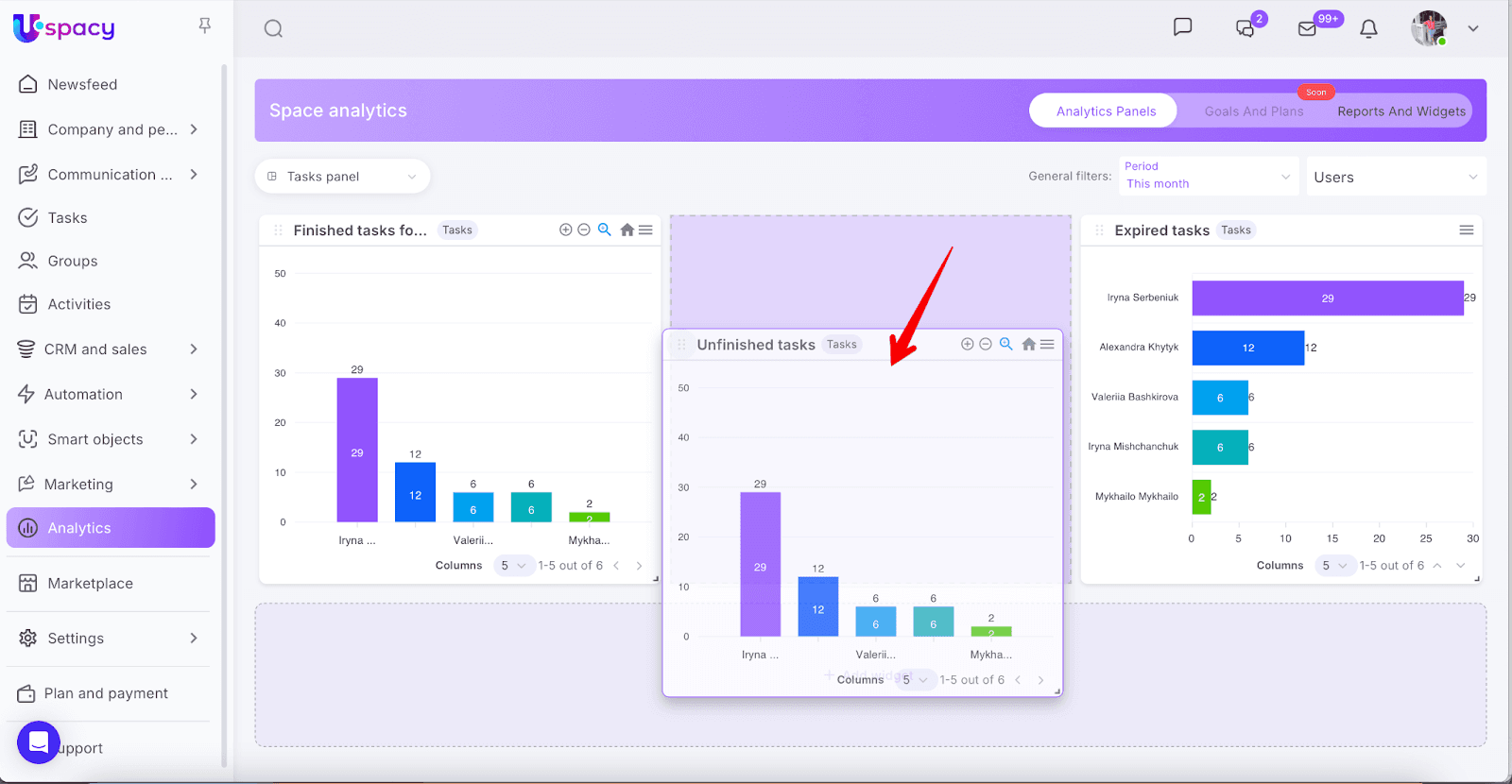Screen dimensions: 1512x784
Task: Zoom in on Finished tasks chart
Action: click(565, 230)
